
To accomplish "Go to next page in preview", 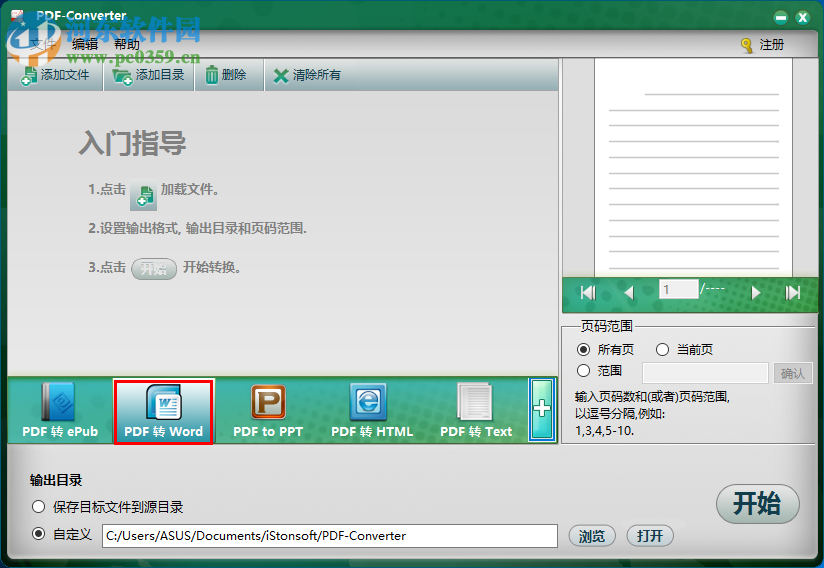I will [756, 292].
